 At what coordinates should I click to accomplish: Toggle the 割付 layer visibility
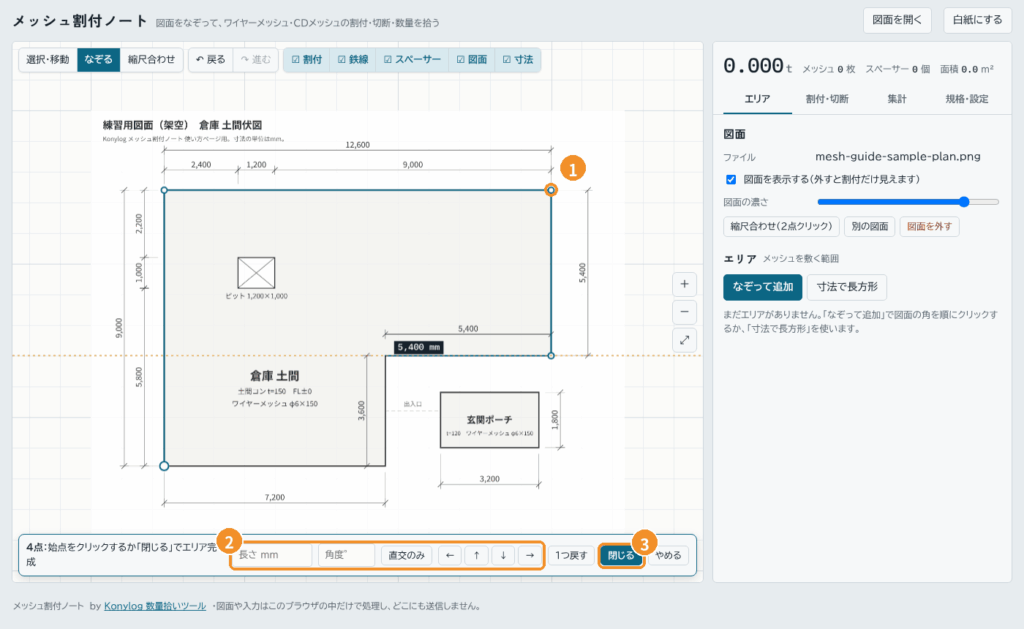click(307, 59)
